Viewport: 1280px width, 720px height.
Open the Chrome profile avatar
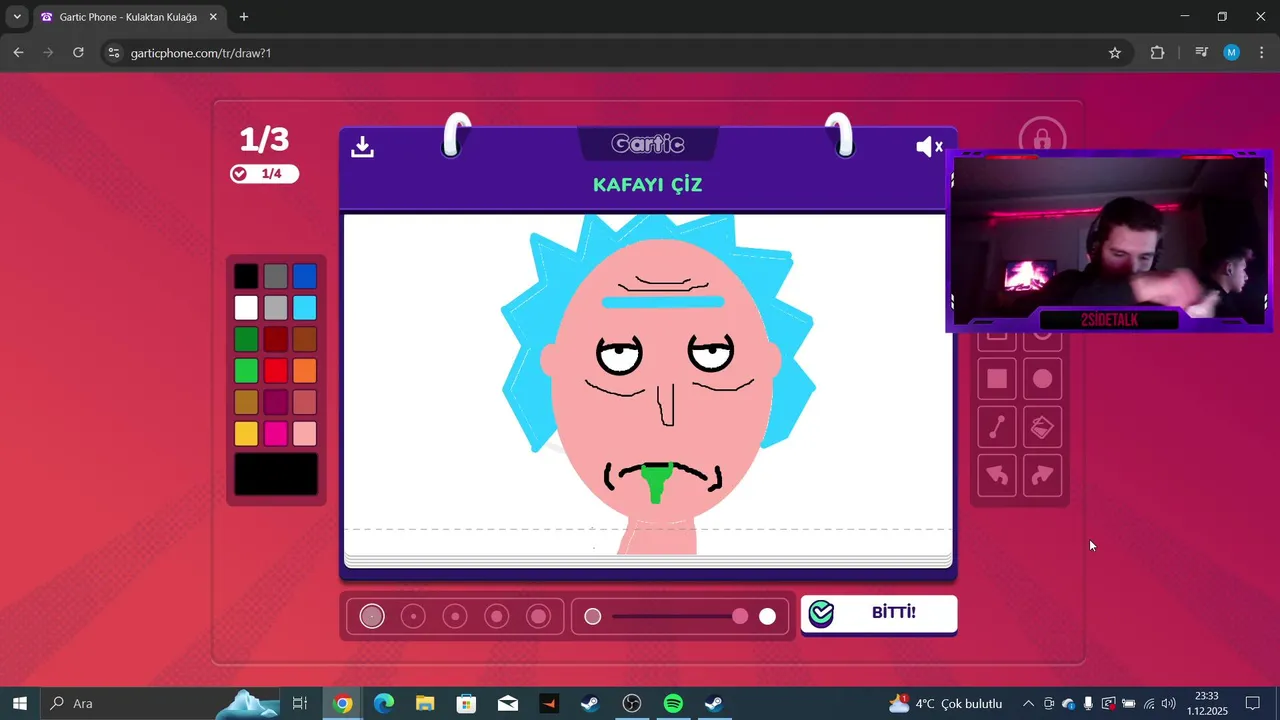(x=1232, y=53)
